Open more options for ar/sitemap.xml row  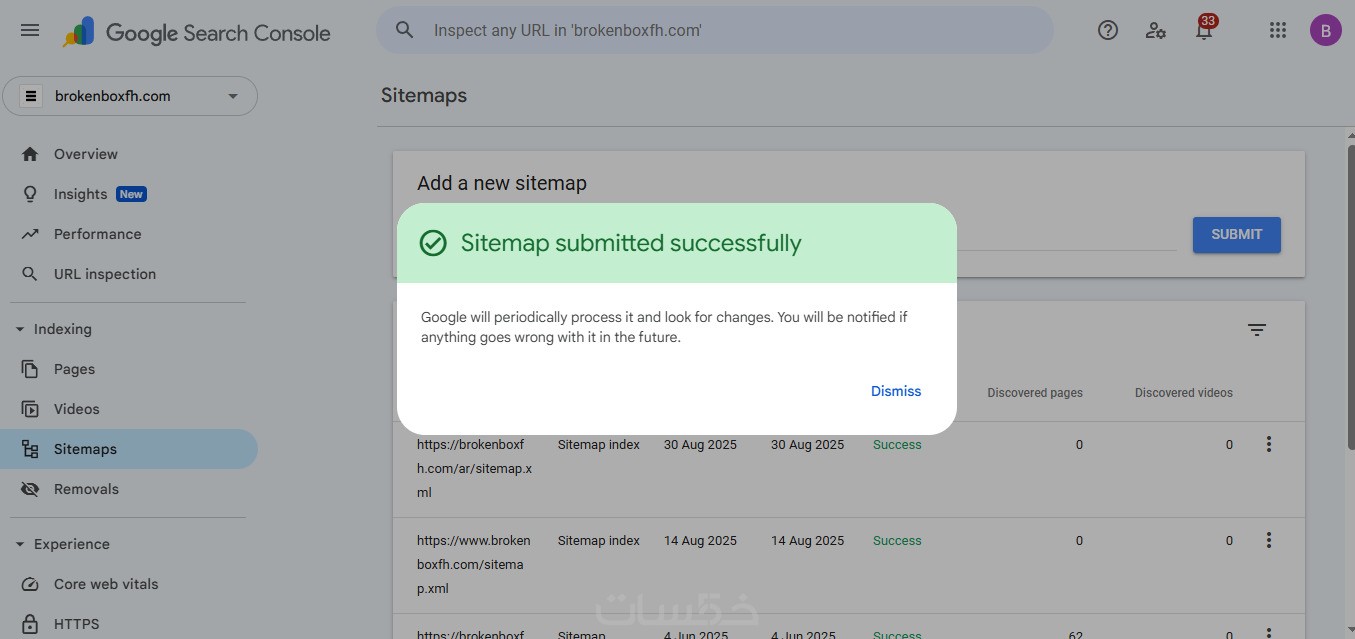(x=1268, y=444)
